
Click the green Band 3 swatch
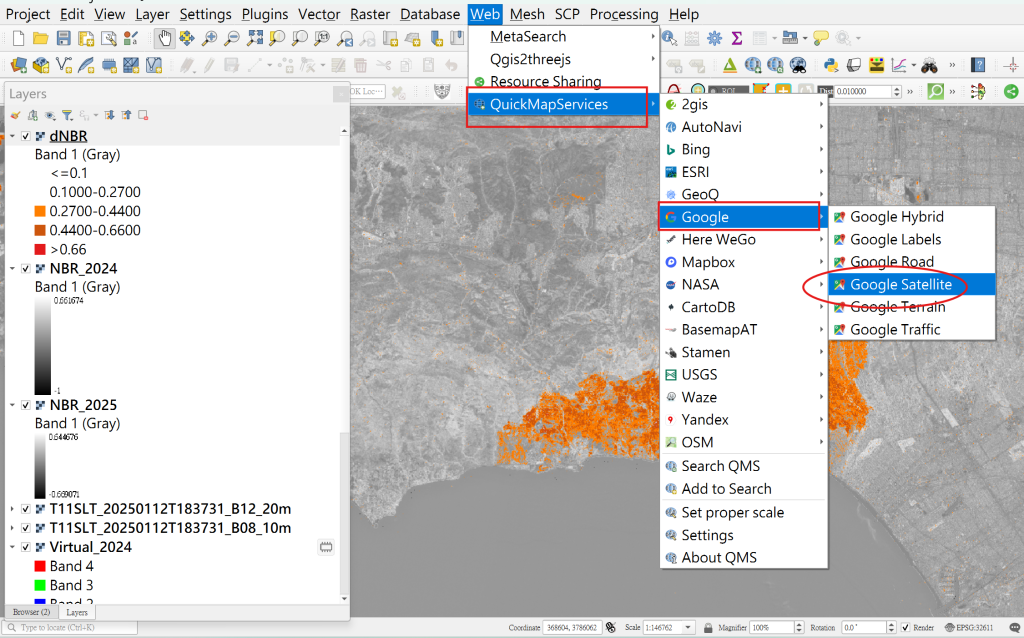pos(40,585)
